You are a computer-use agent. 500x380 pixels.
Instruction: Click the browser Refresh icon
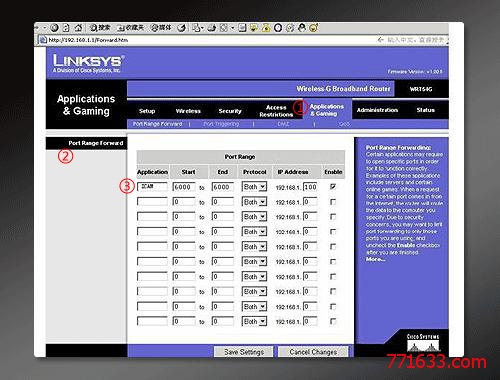66,28
